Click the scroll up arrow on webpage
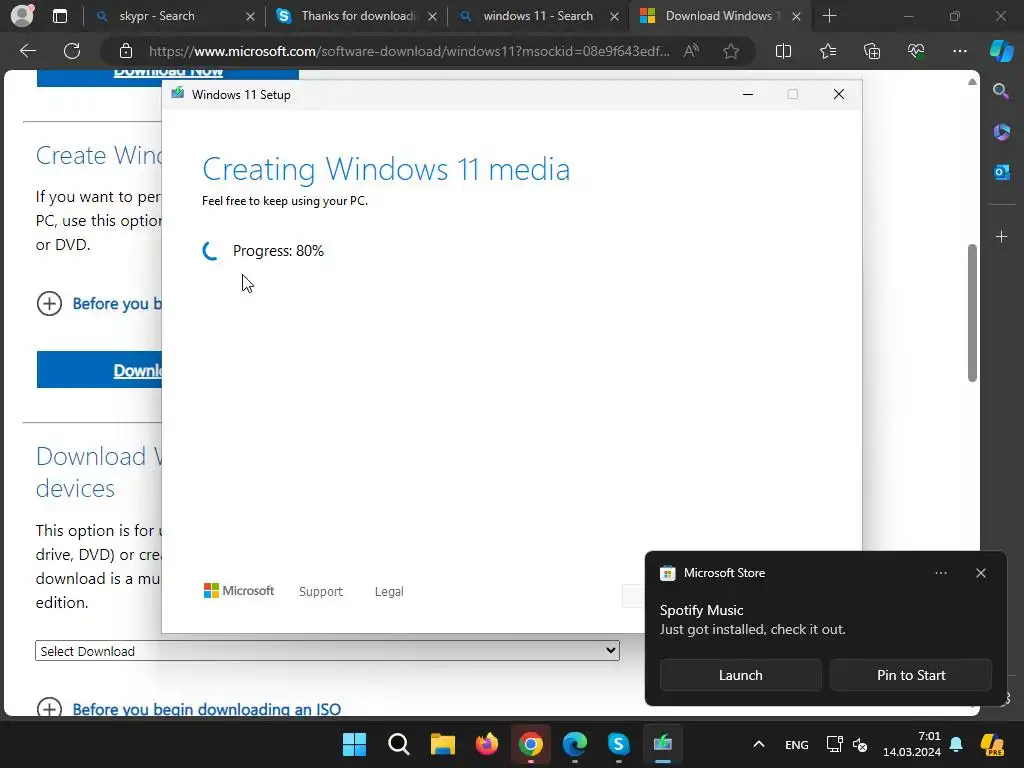The width and height of the screenshot is (1024, 768). (x=972, y=82)
